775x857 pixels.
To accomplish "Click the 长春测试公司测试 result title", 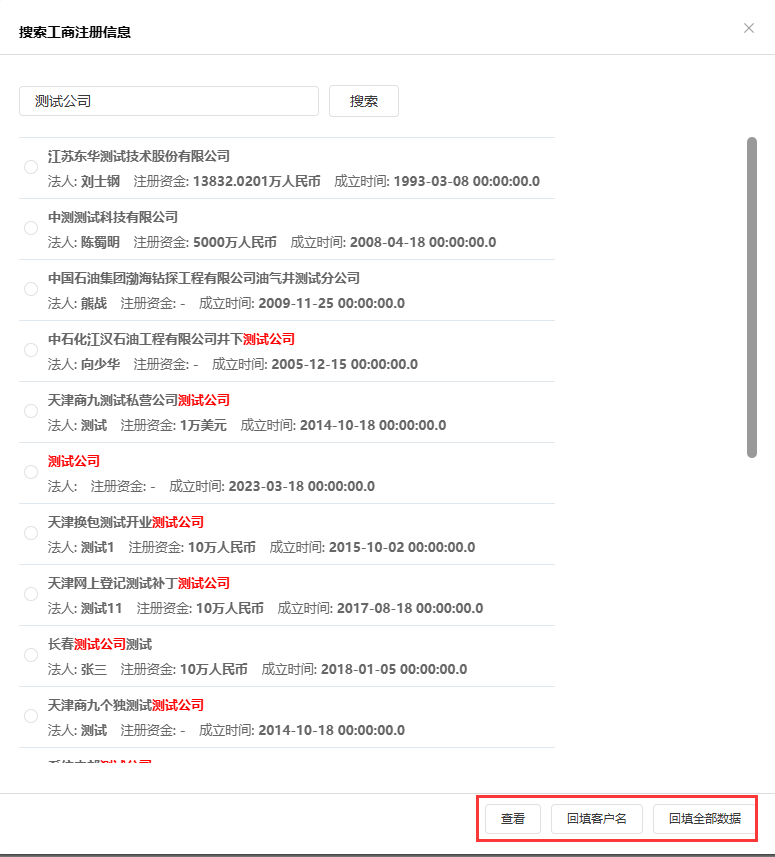I will [100, 644].
